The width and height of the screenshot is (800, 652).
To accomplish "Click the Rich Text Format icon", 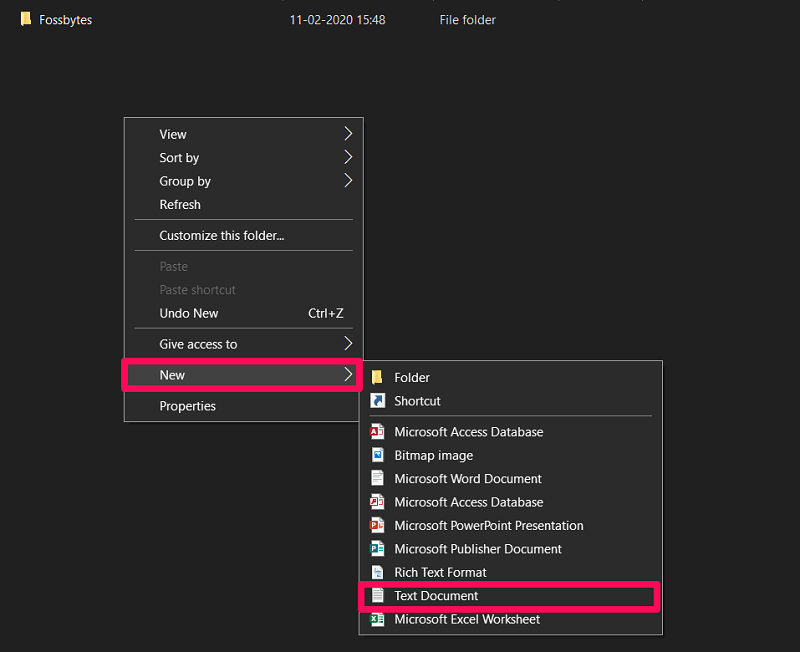I will [x=378, y=571].
